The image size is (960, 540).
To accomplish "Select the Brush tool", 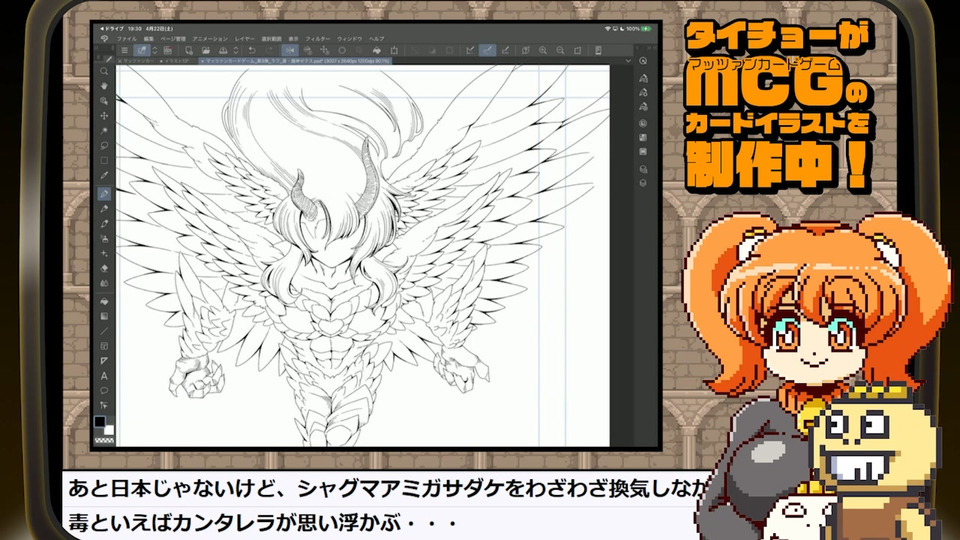I will coord(104,224).
